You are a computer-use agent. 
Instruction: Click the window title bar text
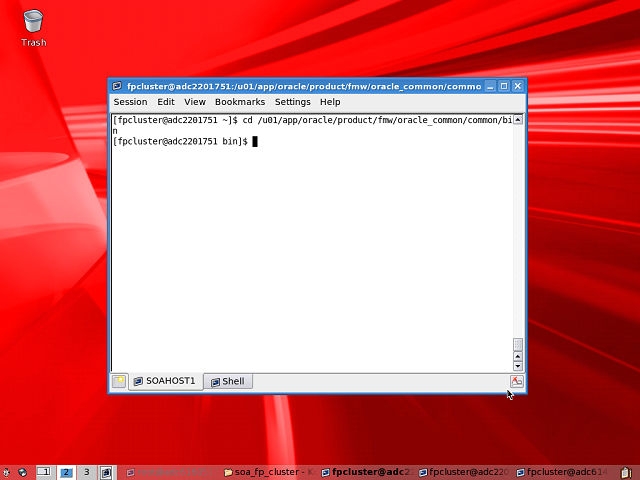pos(304,86)
